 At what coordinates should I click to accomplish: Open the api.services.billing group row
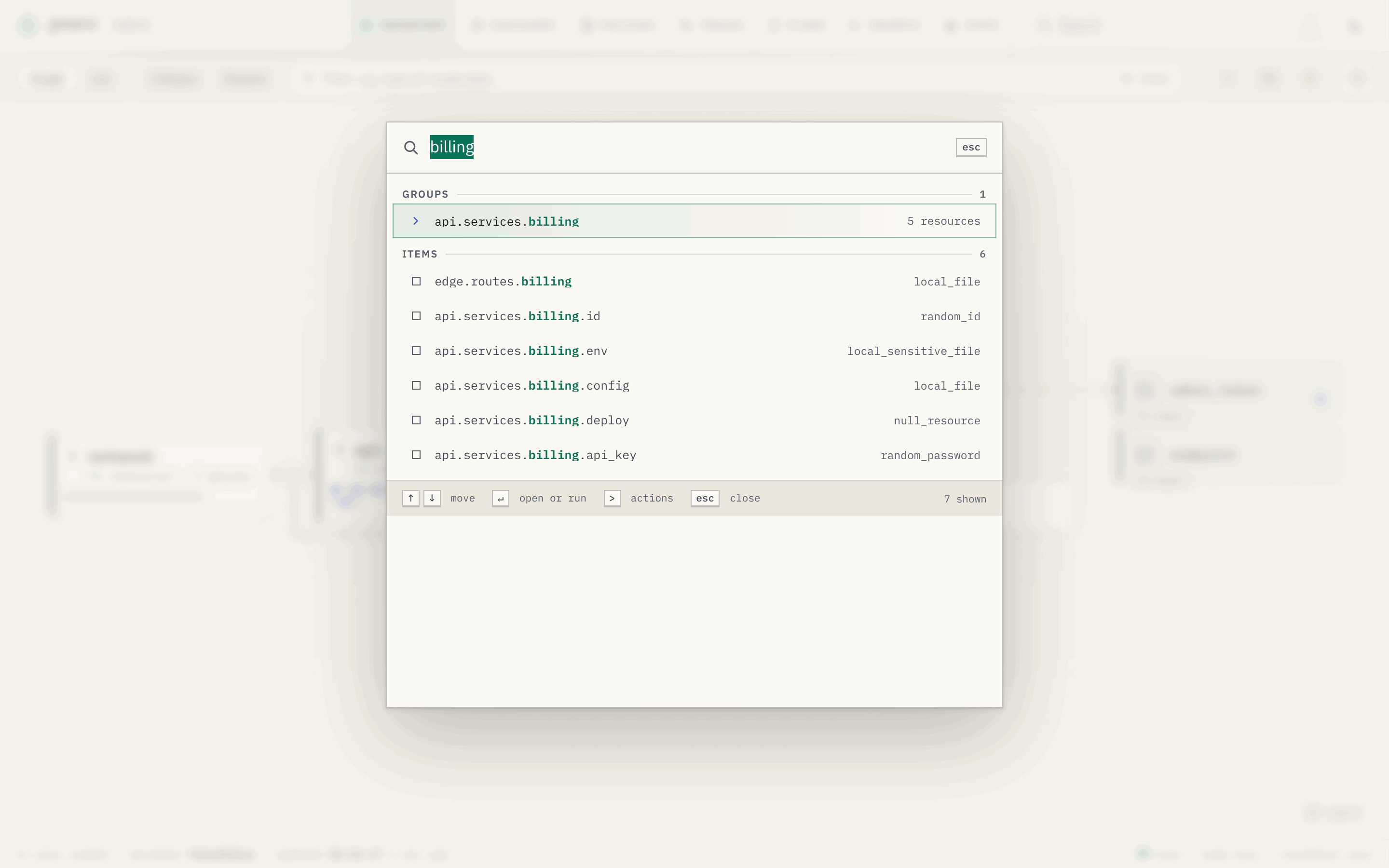[694, 221]
